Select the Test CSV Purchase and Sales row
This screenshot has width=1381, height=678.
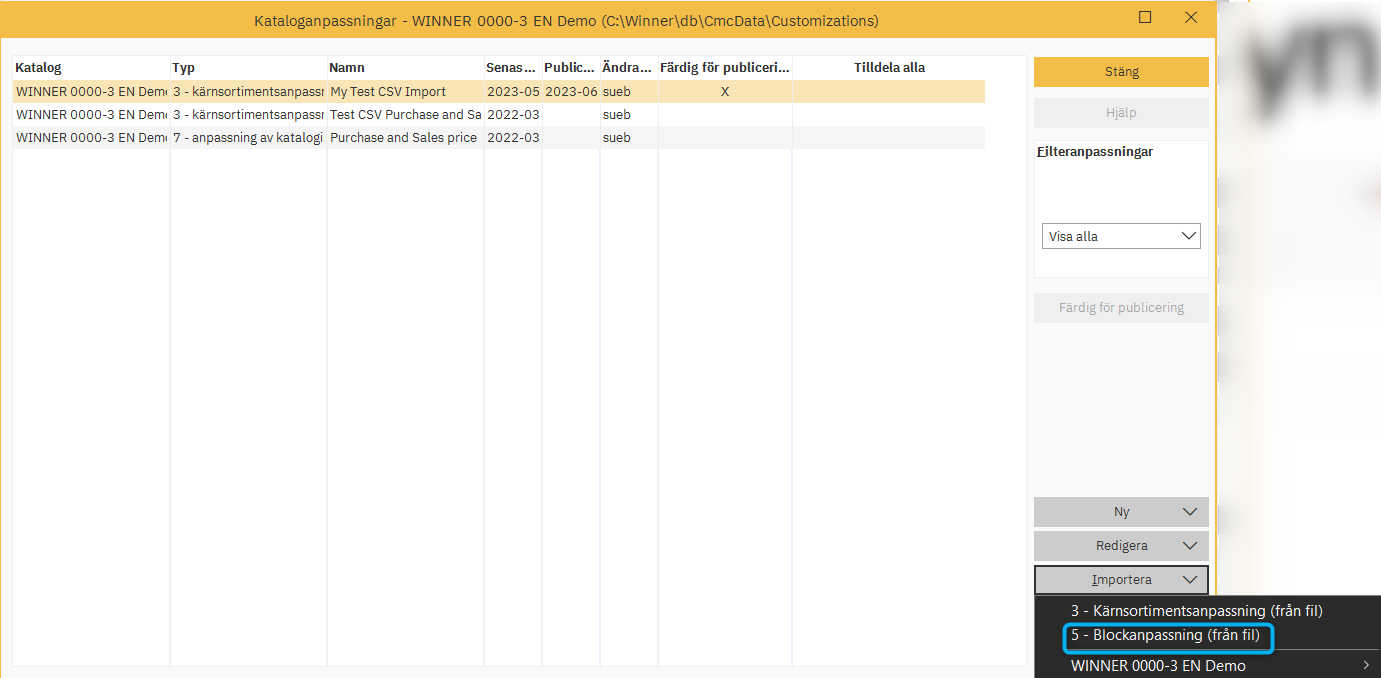[405, 115]
